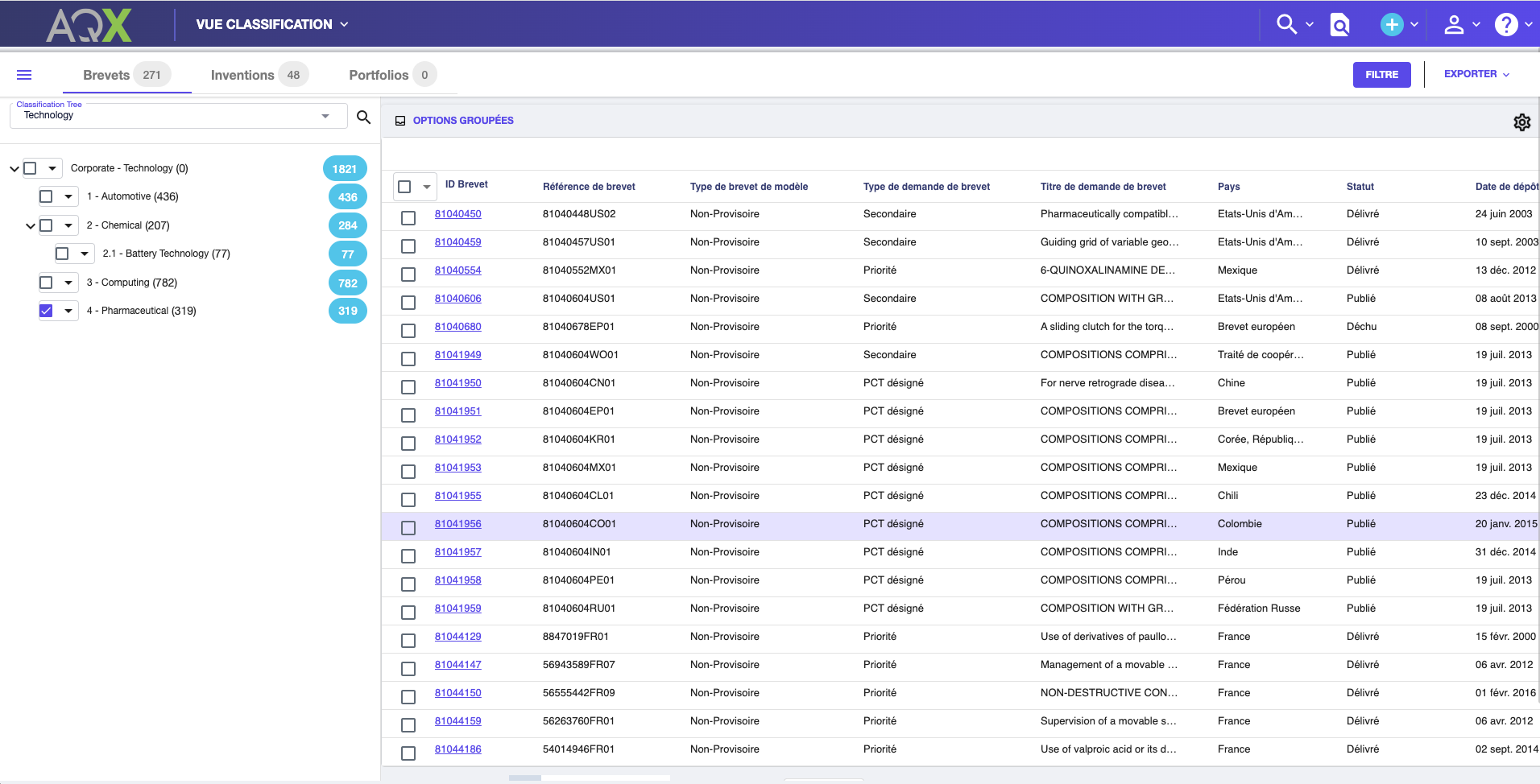1540x784 pixels.
Task: Click the 436 Automotive count badge
Action: [x=348, y=197]
